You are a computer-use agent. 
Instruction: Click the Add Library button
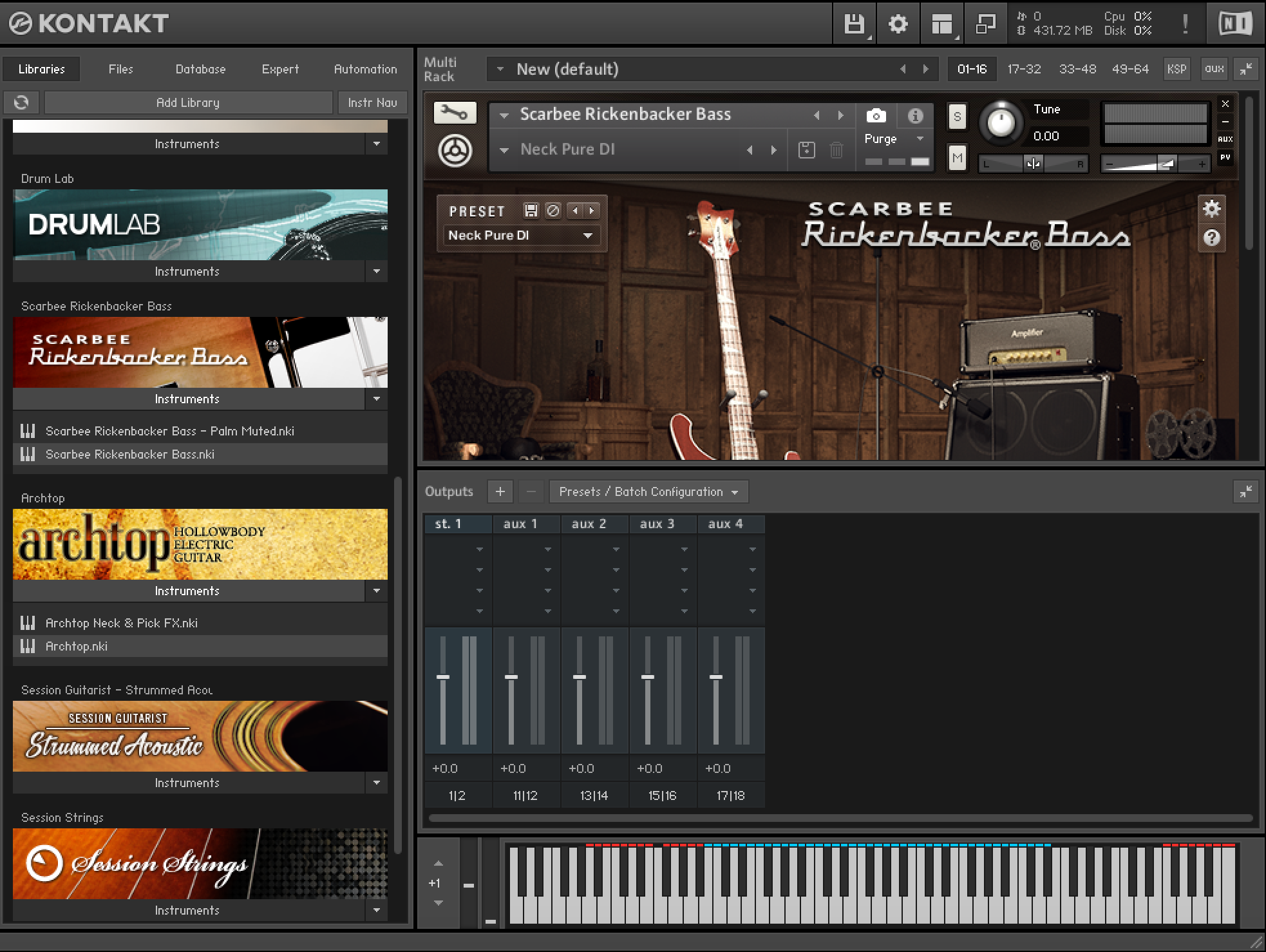click(187, 102)
